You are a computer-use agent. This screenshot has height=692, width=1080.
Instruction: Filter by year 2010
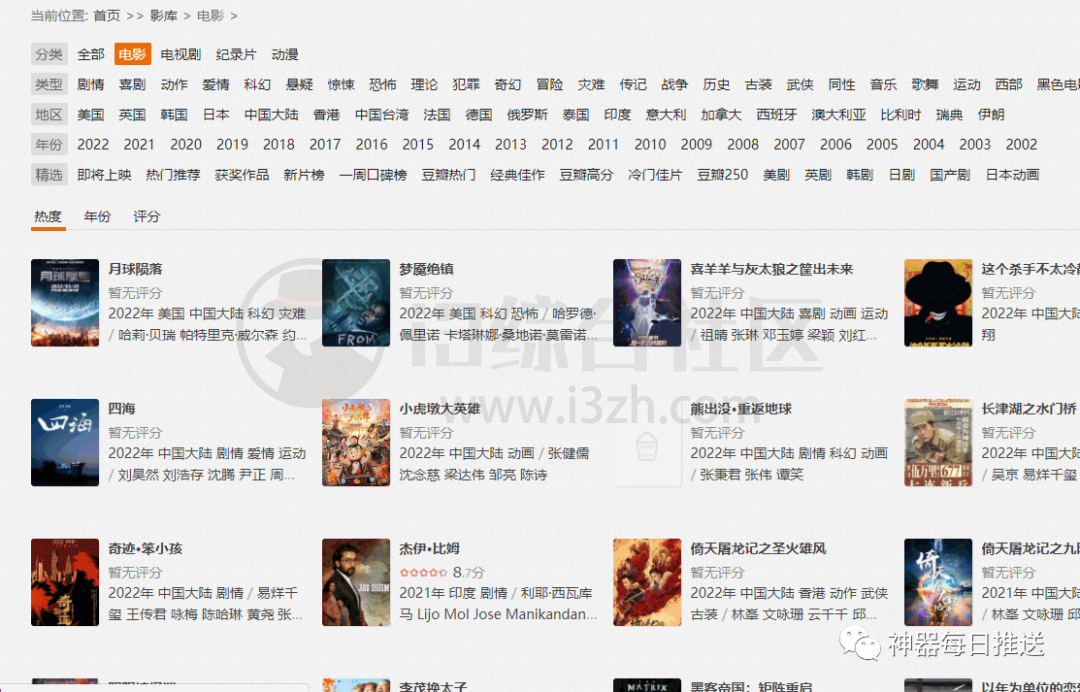[650, 145]
